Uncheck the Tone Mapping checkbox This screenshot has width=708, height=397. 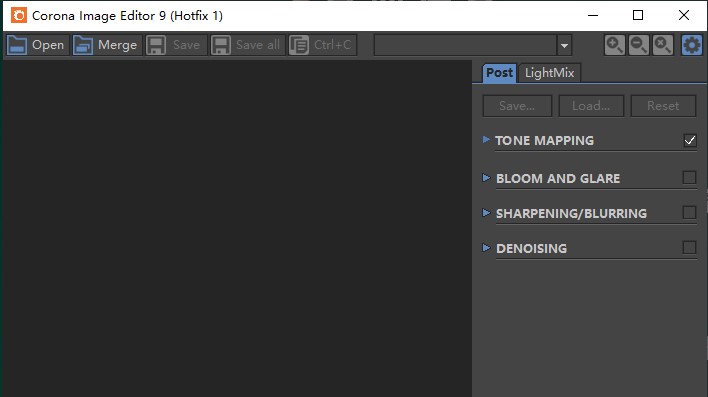click(689, 140)
